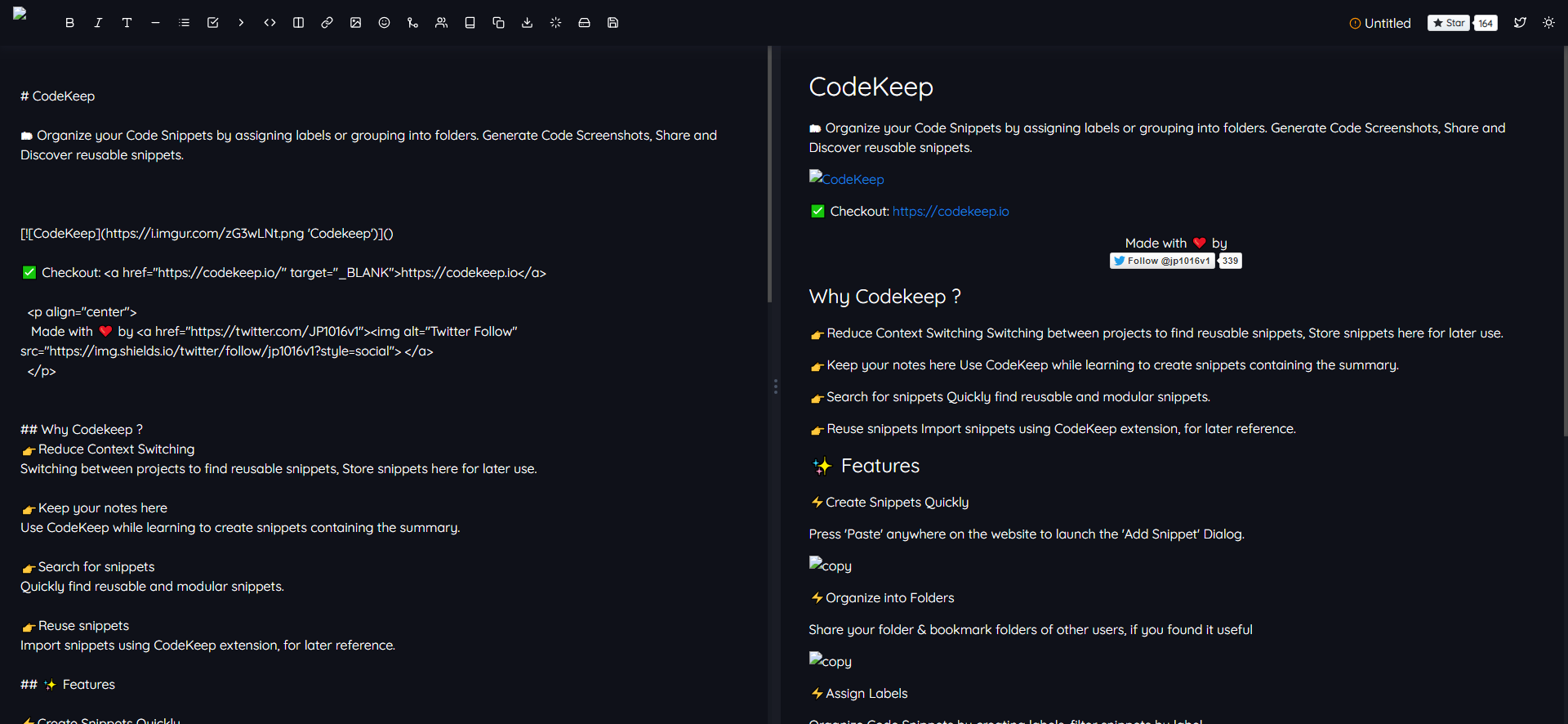Star the project on GitHub
Image resolution: width=1568 pixels, height=724 pixels.
point(1448,23)
